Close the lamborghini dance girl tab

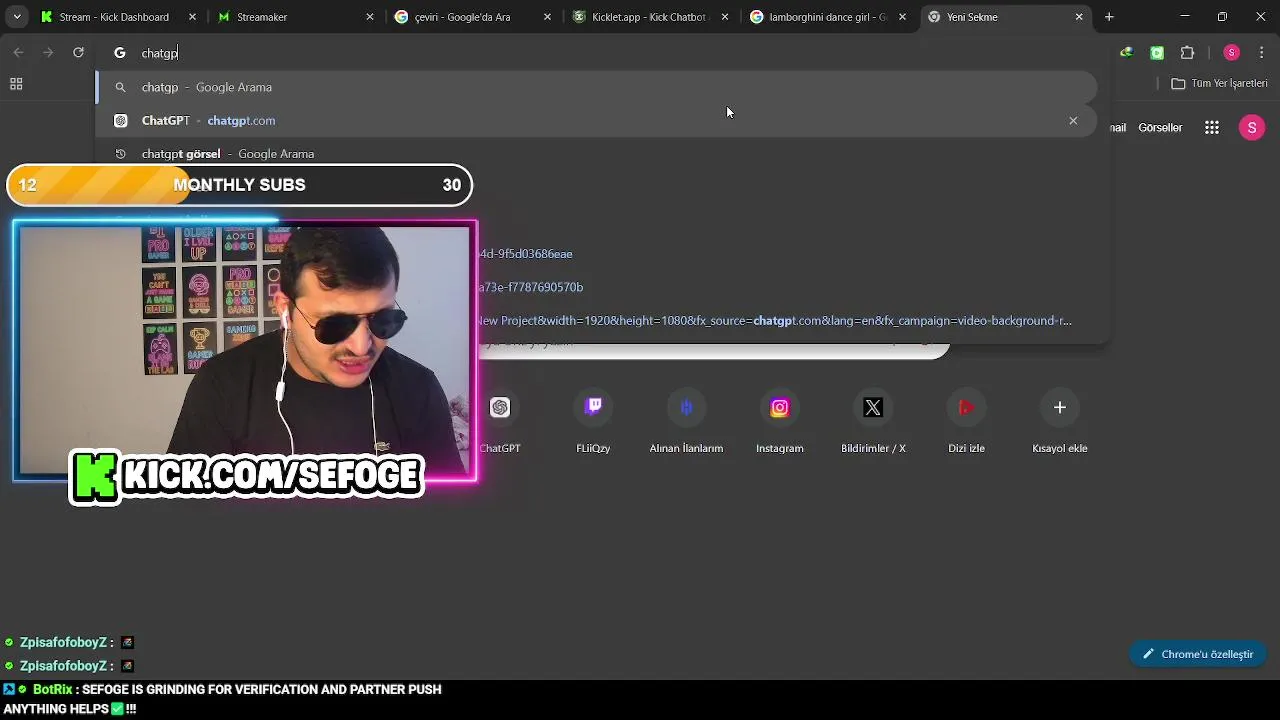[903, 17]
